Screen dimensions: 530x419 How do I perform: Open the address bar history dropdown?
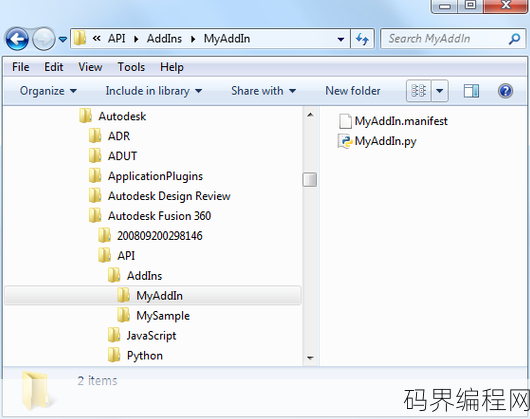click(x=341, y=39)
